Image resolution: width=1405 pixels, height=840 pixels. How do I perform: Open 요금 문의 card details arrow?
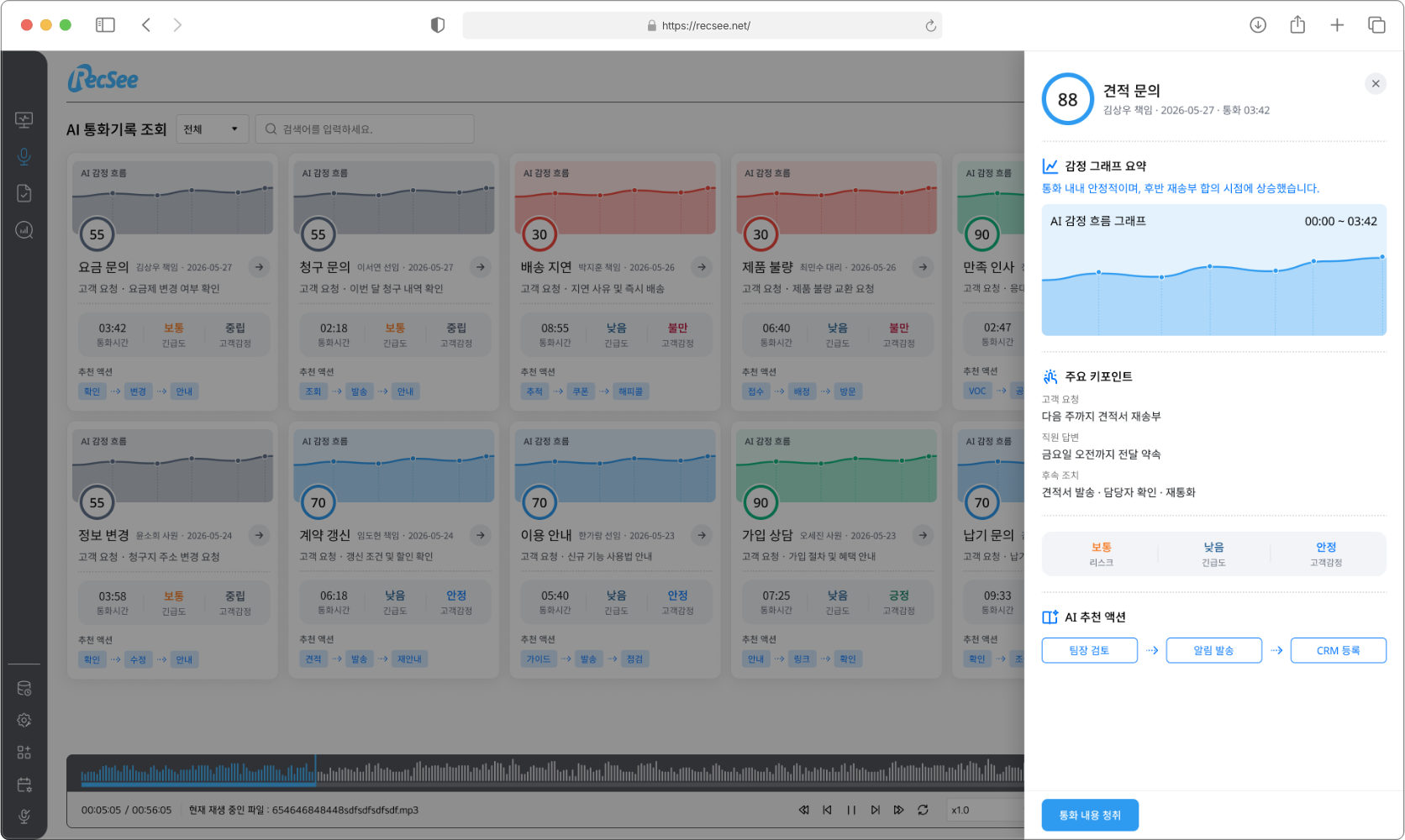[x=260, y=267]
